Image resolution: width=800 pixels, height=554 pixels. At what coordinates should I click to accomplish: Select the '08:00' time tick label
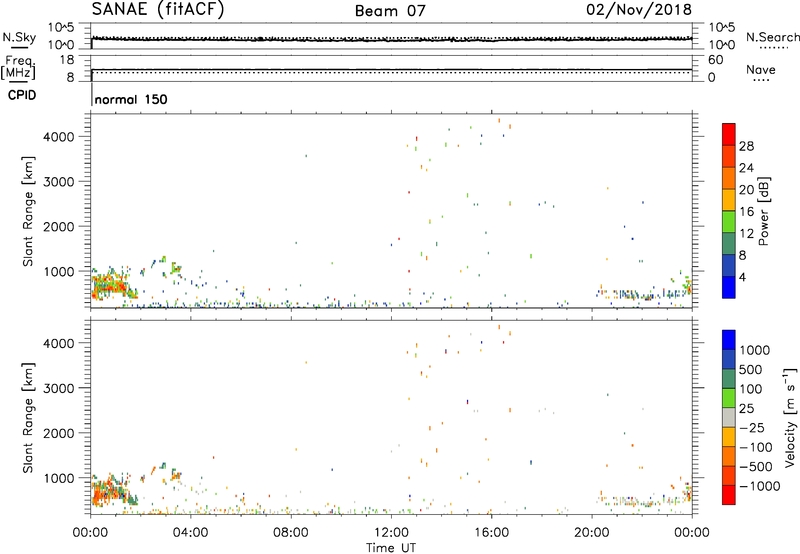click(x=290, y=533)
